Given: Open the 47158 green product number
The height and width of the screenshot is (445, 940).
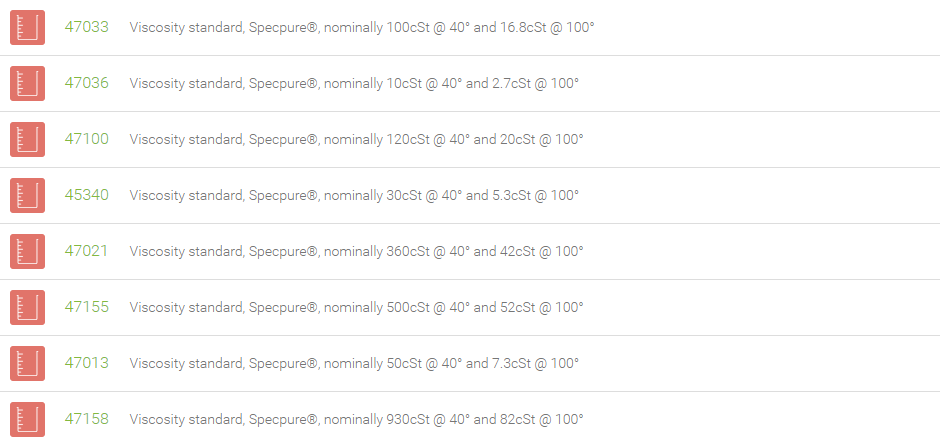Looking at the screenshot, I should point(87,419).
